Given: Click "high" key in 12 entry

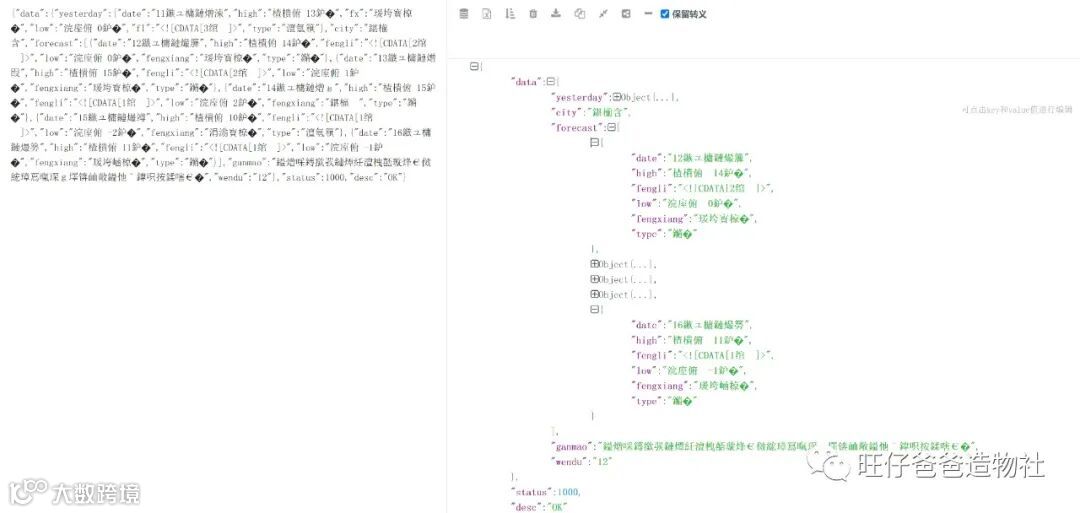Looking at the screenshot, I should 647,174.
